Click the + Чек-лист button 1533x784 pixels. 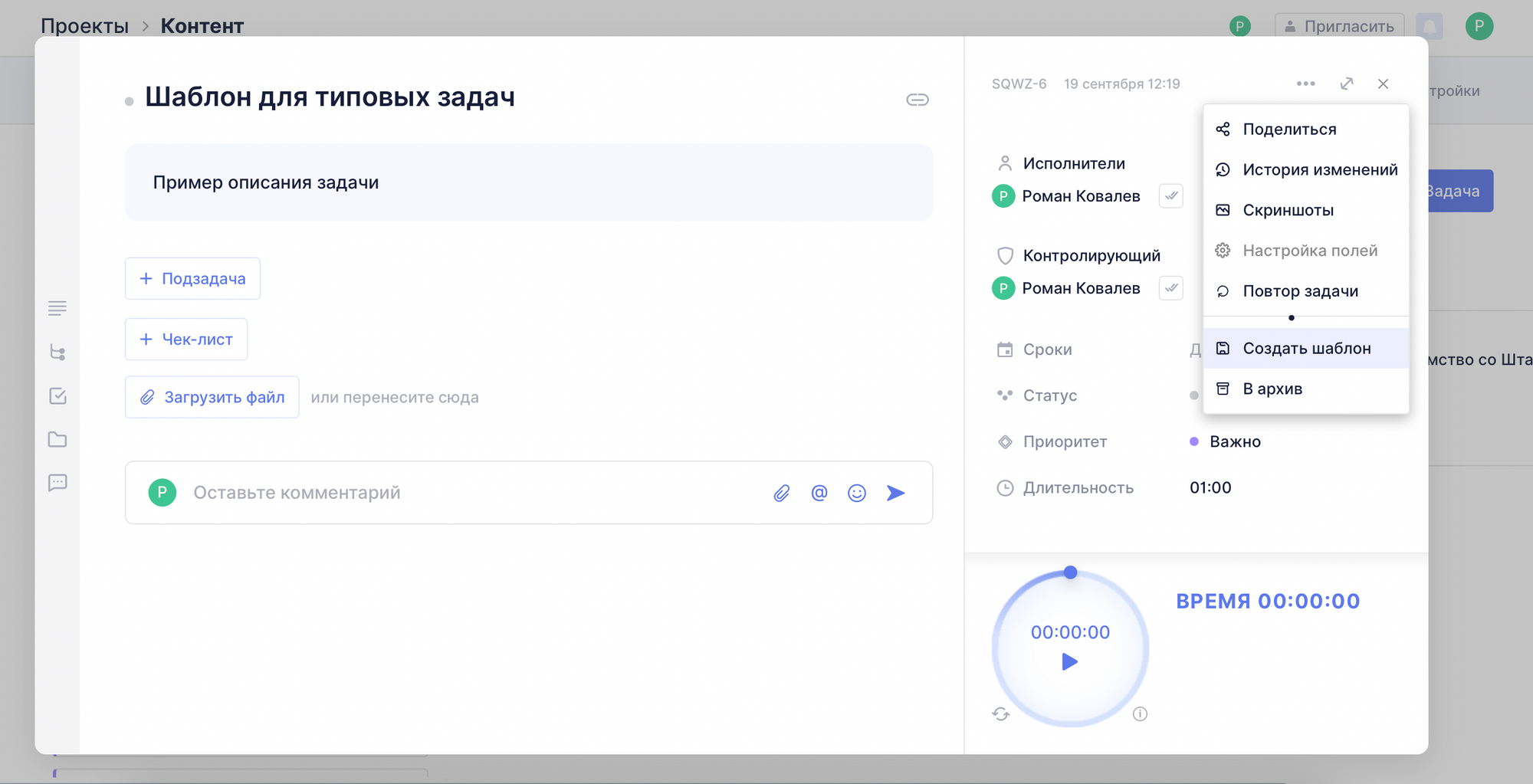point(186,340)
